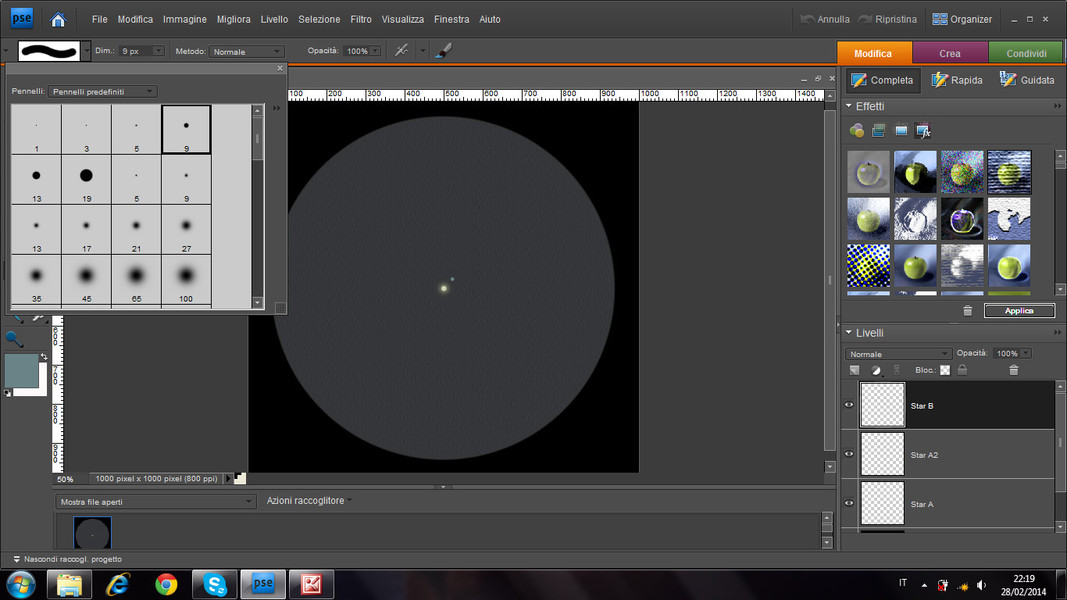1067x600 pixels.
Task: Toggle lock transparent pixels for layer
Action: click(945, 370)
